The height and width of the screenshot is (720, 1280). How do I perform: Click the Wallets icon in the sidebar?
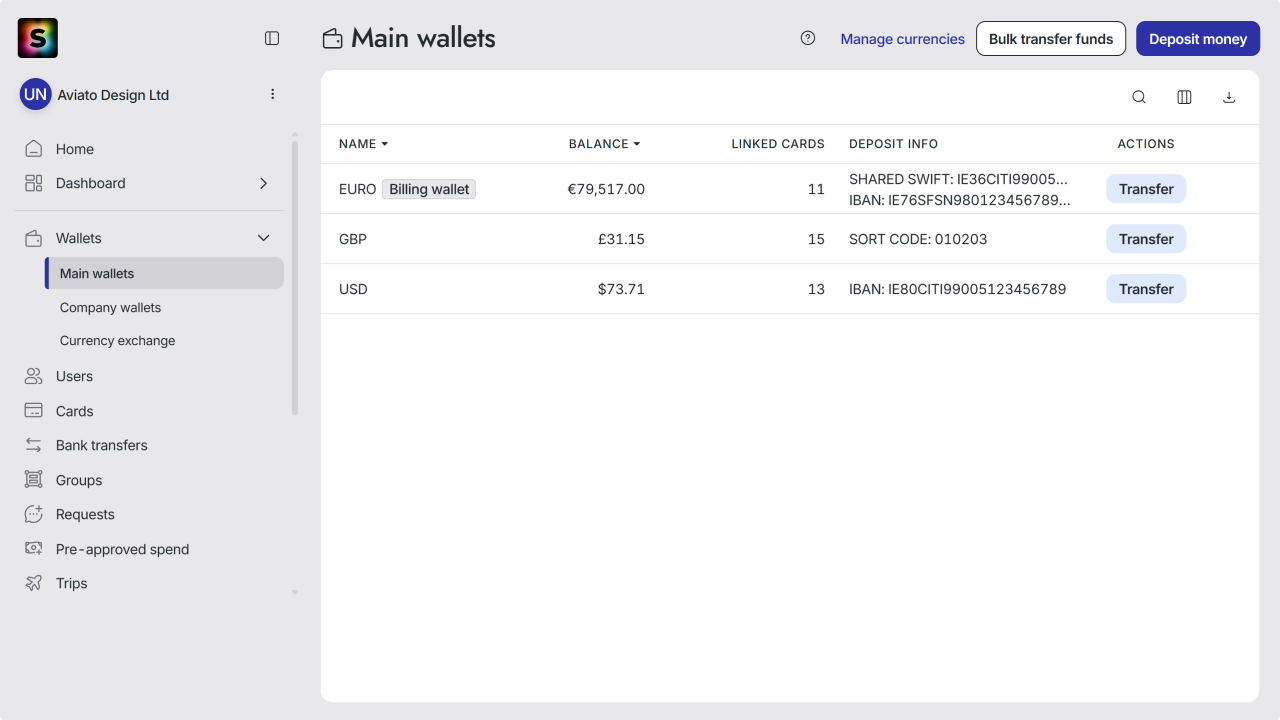34,238
